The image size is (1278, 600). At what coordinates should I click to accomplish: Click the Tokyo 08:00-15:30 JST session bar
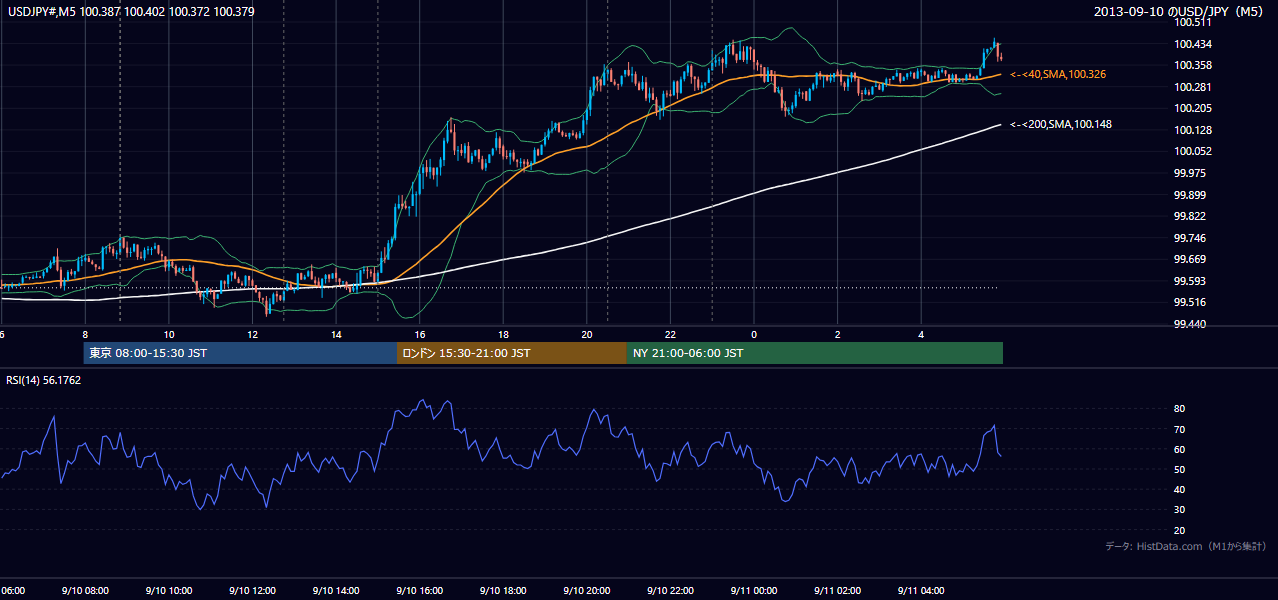click(x=241, y=353)
